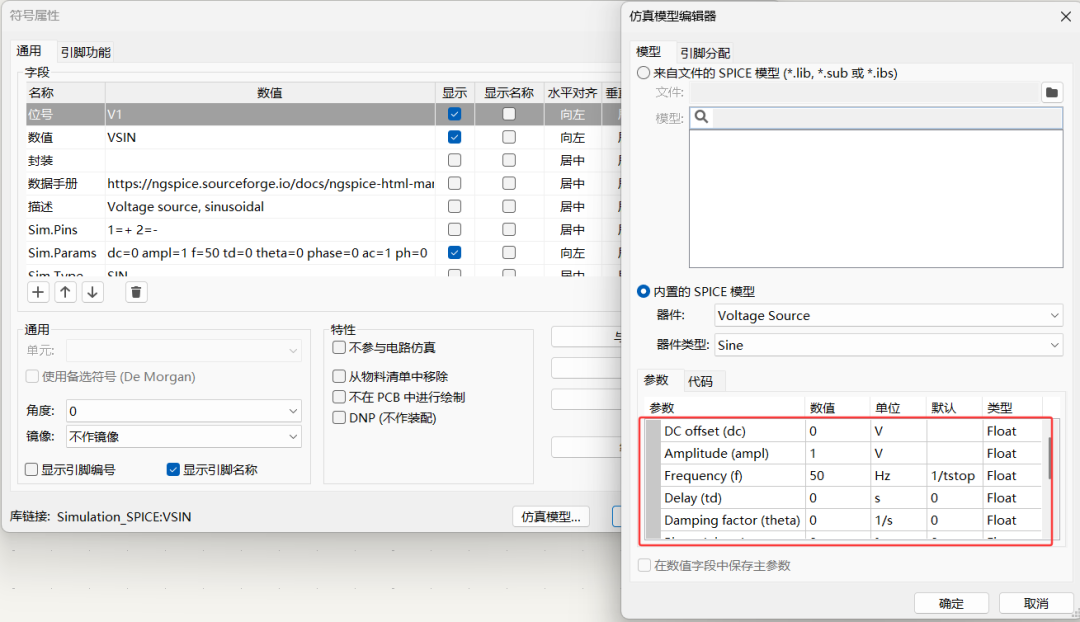The width and height of the screenshot is (1080, 622).
Task: Enable DNP (不作装配) checkbox
Action: (x=339, y=417)
